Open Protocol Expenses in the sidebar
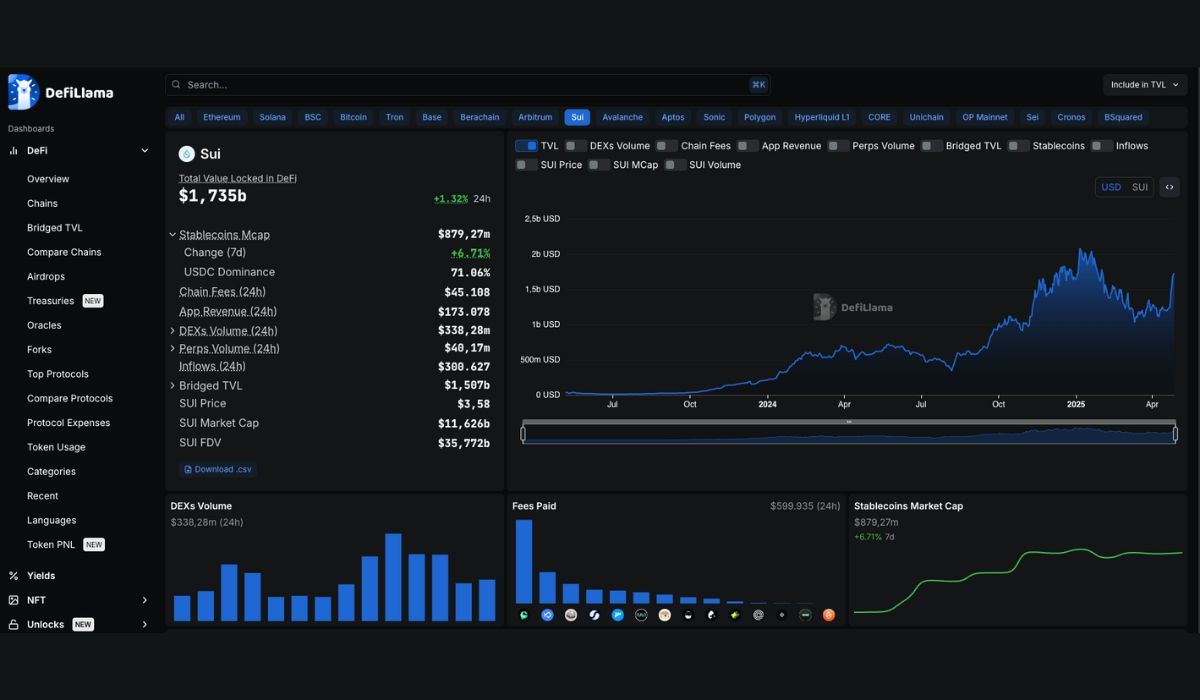Screen dimensions: 1200x700 click(x=68, y=423)
